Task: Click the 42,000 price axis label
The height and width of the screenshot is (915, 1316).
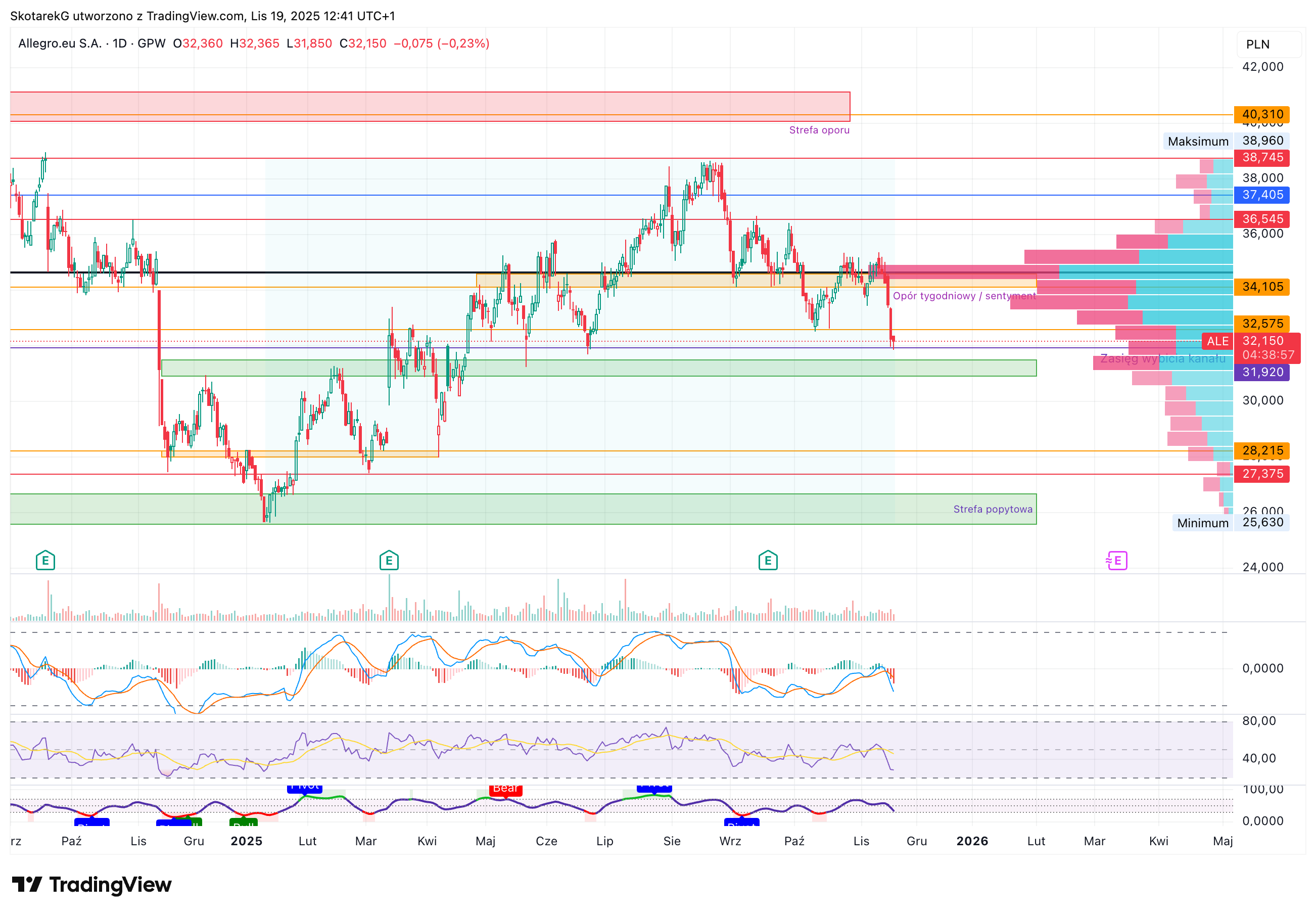Action: pos(1262,67)
